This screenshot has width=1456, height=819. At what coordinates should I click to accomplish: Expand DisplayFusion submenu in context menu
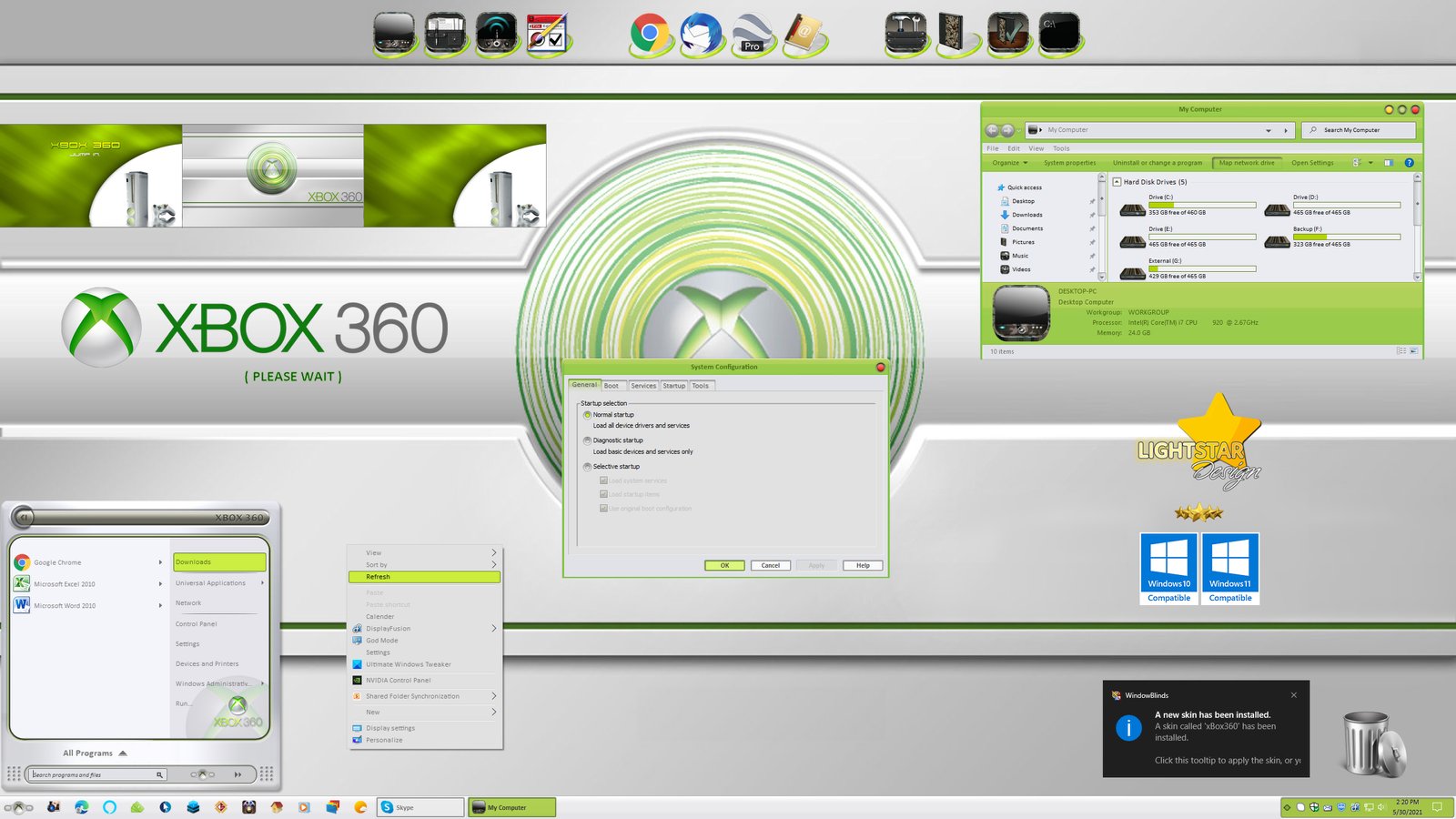494,629
